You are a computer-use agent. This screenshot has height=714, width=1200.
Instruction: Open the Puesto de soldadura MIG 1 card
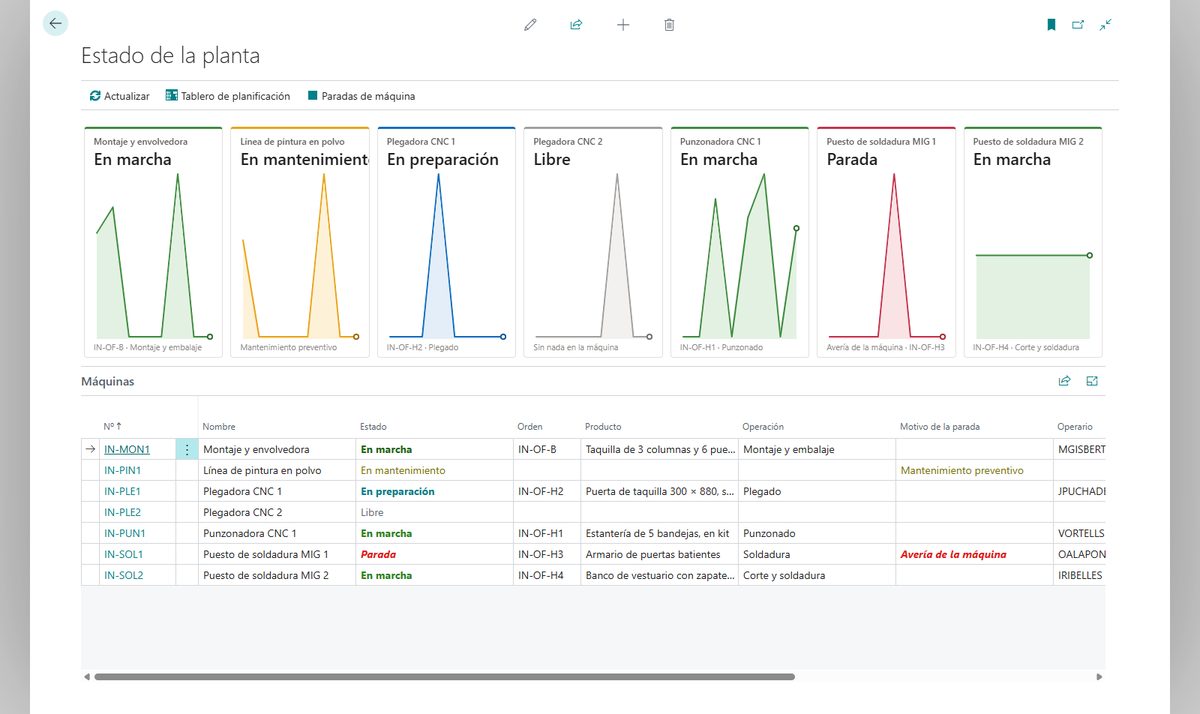tap(886, 242)
